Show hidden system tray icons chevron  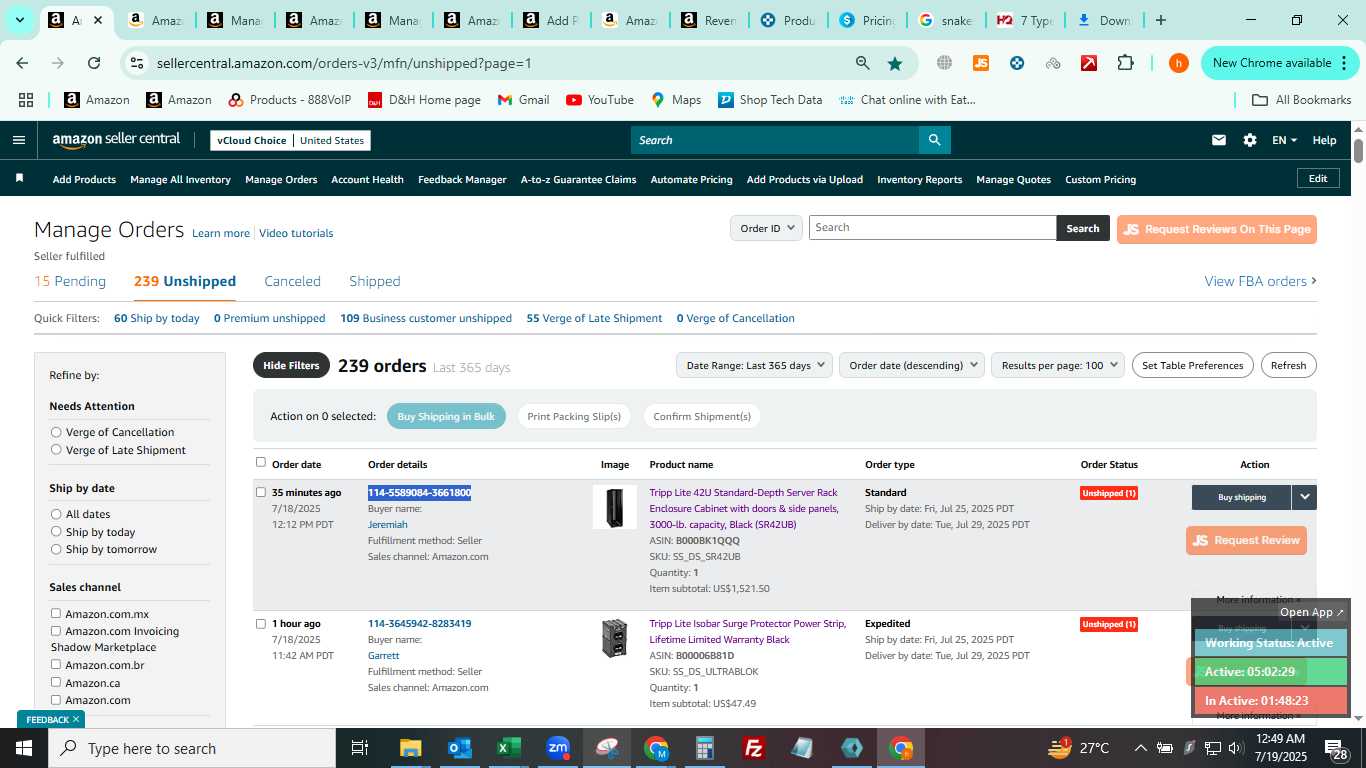[1140, 748]
